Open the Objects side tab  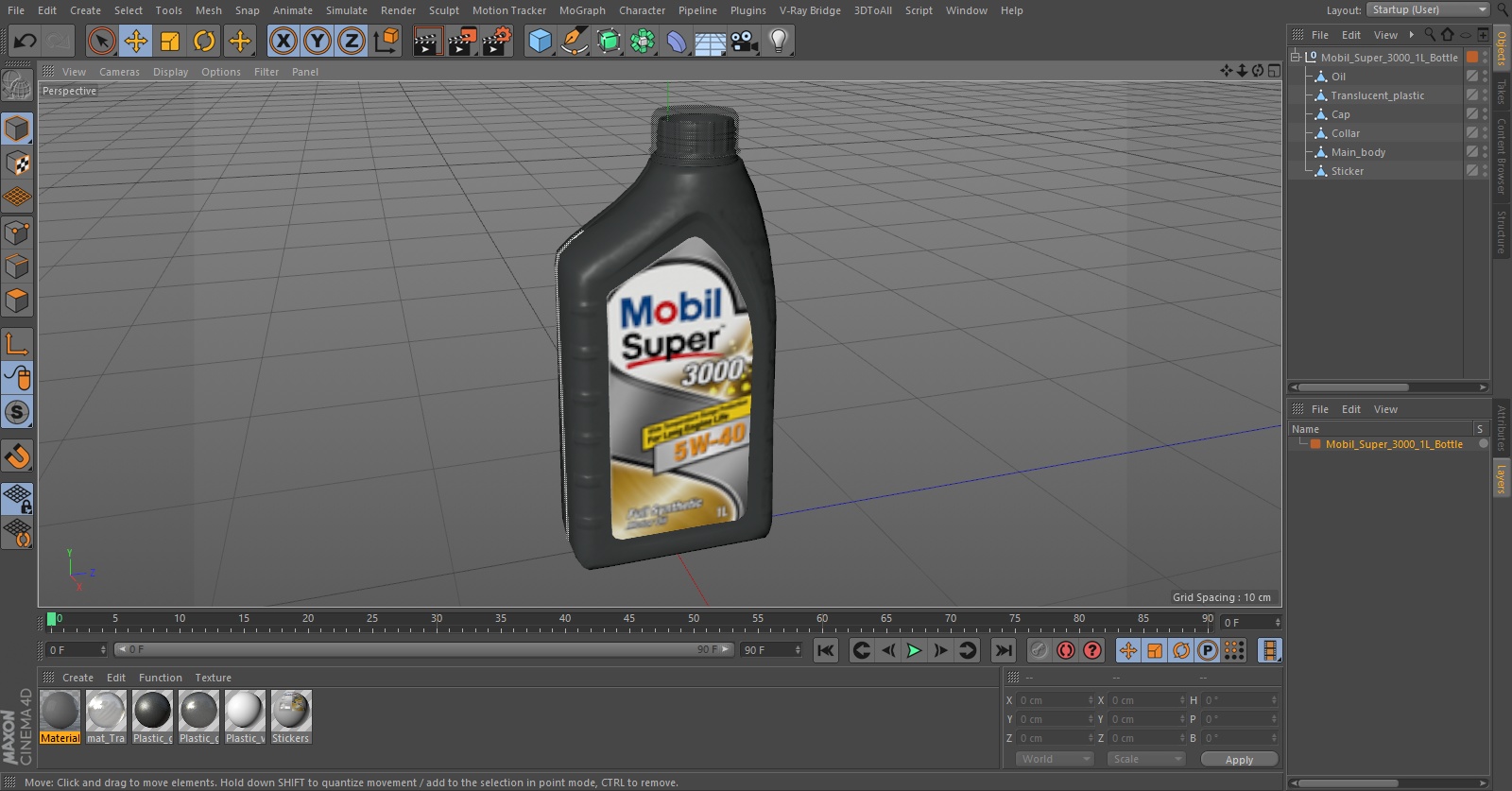click(x=1501, y=48)
